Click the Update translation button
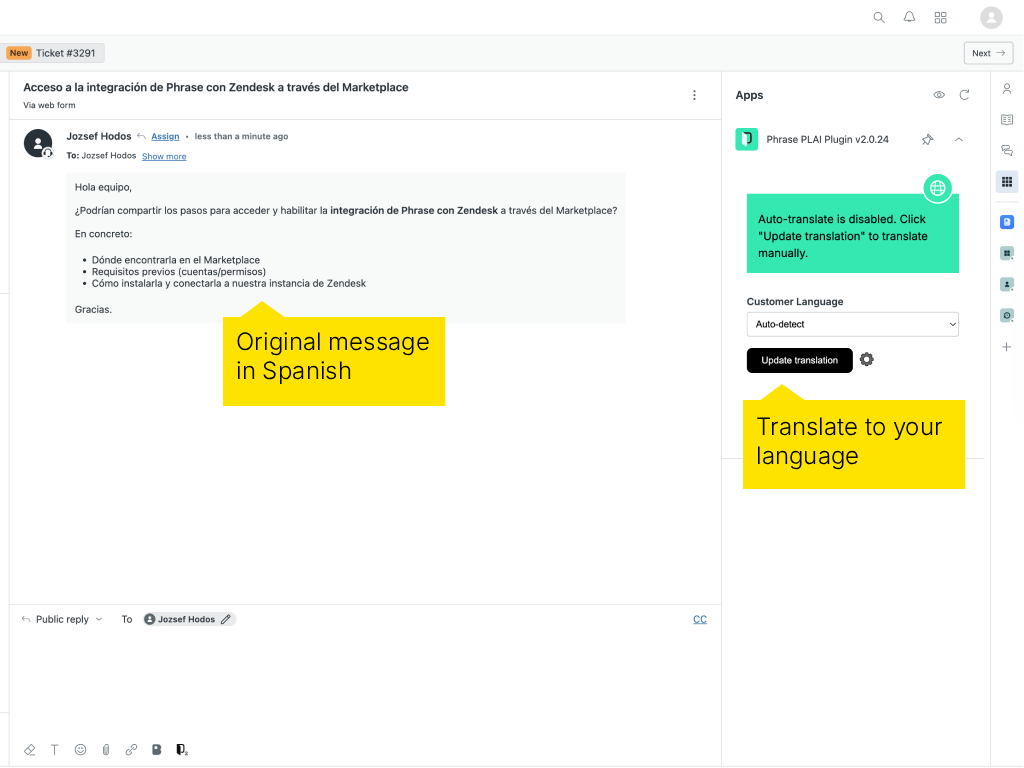The image size is (1024, 768). click(x=799, y=360)
